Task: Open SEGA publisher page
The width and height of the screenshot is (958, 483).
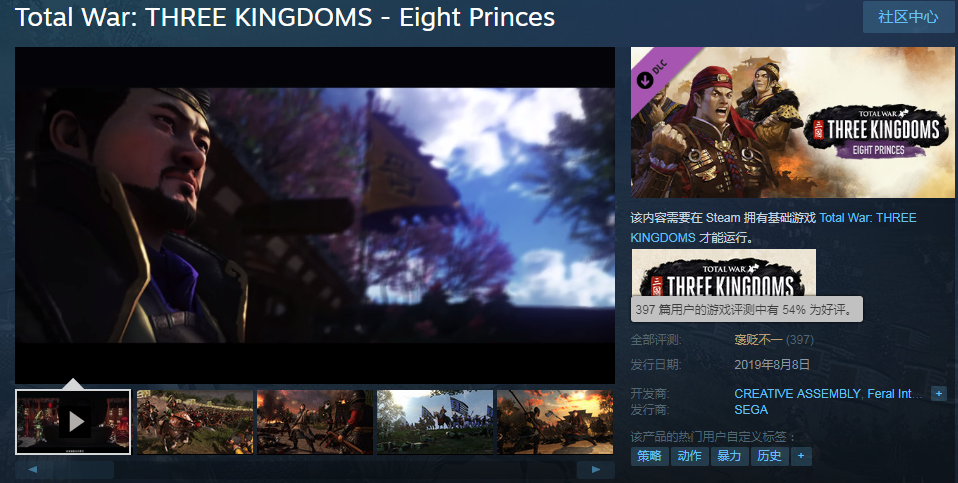Action: coord(751,410)
